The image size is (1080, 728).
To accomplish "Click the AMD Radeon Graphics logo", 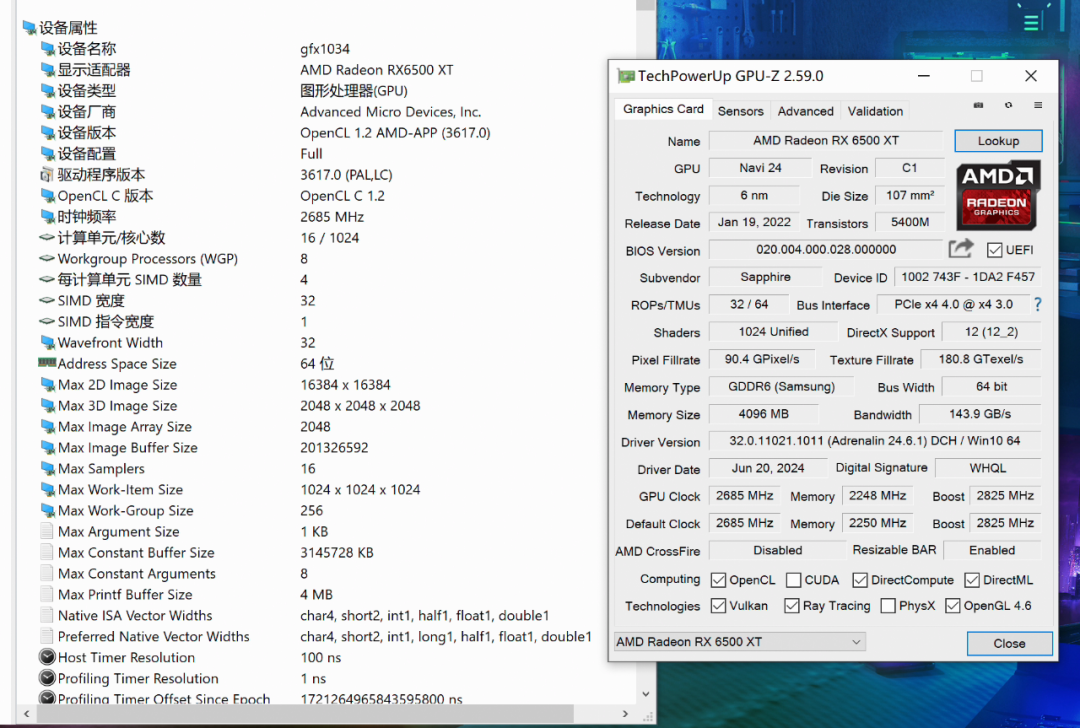I will click(x=997, y=195).
